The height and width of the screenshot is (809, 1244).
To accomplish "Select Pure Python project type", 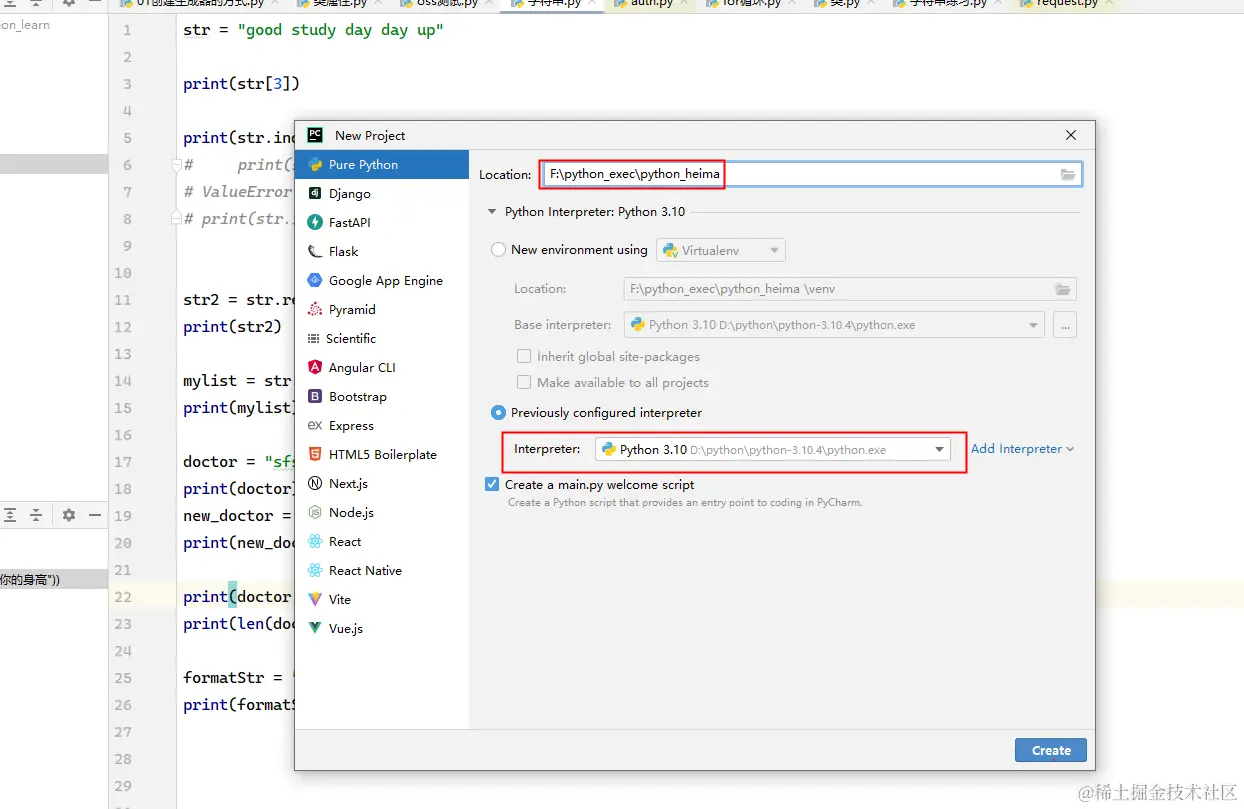I will point(382,165).
